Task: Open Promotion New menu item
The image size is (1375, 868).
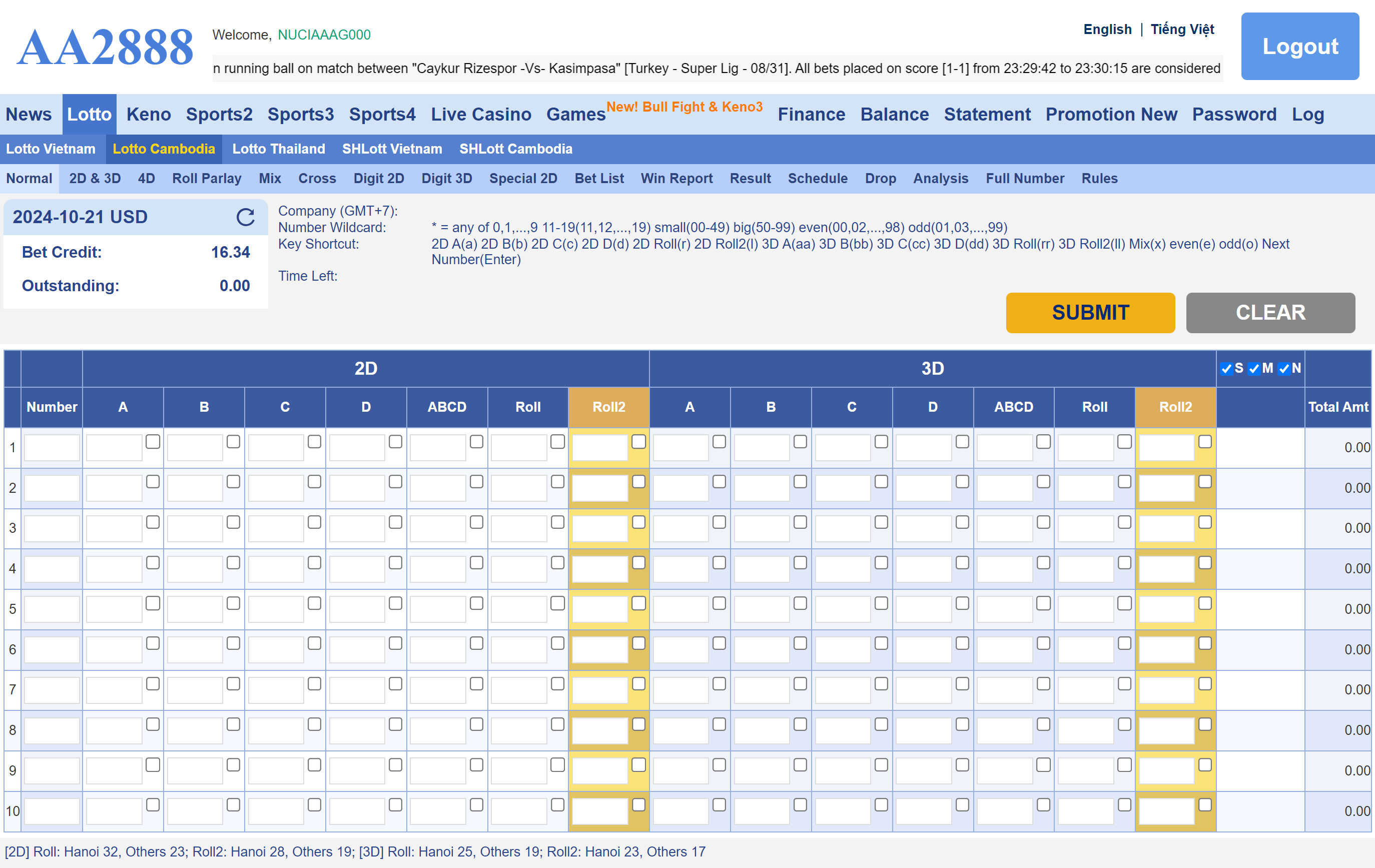Action: pos(1111,114)
